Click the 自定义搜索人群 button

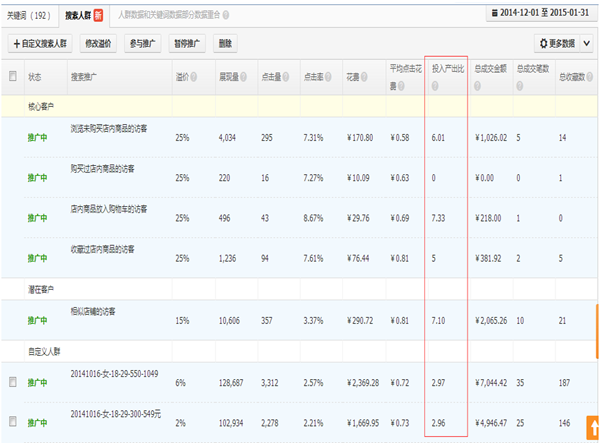(40, 44)
